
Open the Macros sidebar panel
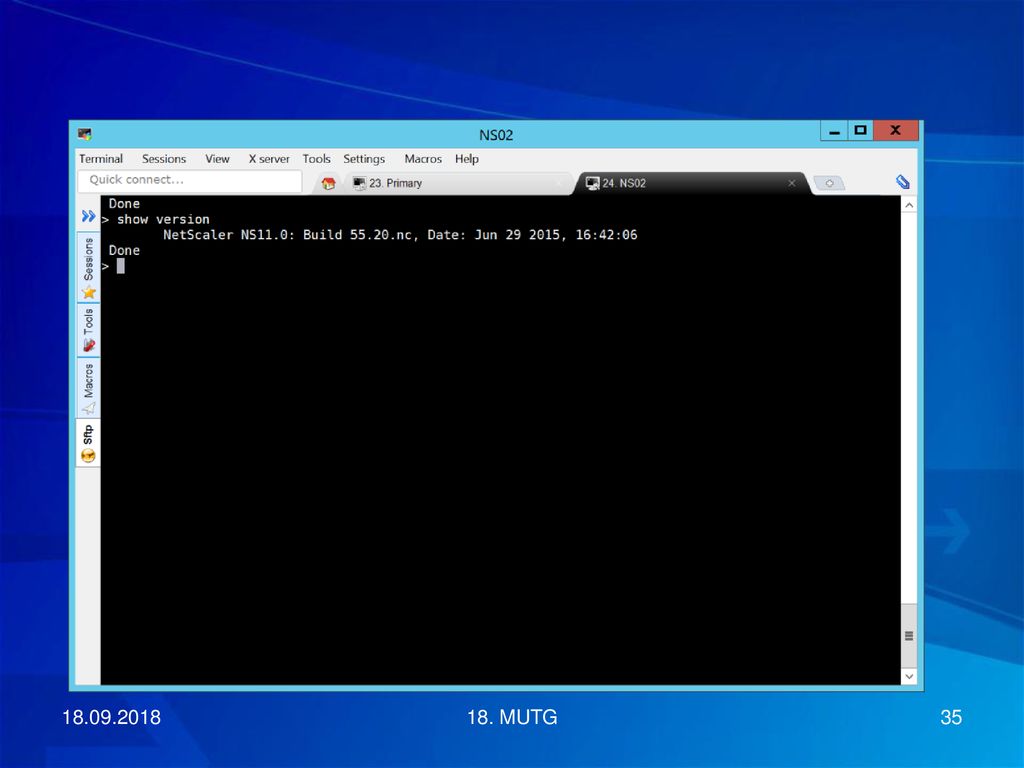pyautogui.click(x=88, y=389)
